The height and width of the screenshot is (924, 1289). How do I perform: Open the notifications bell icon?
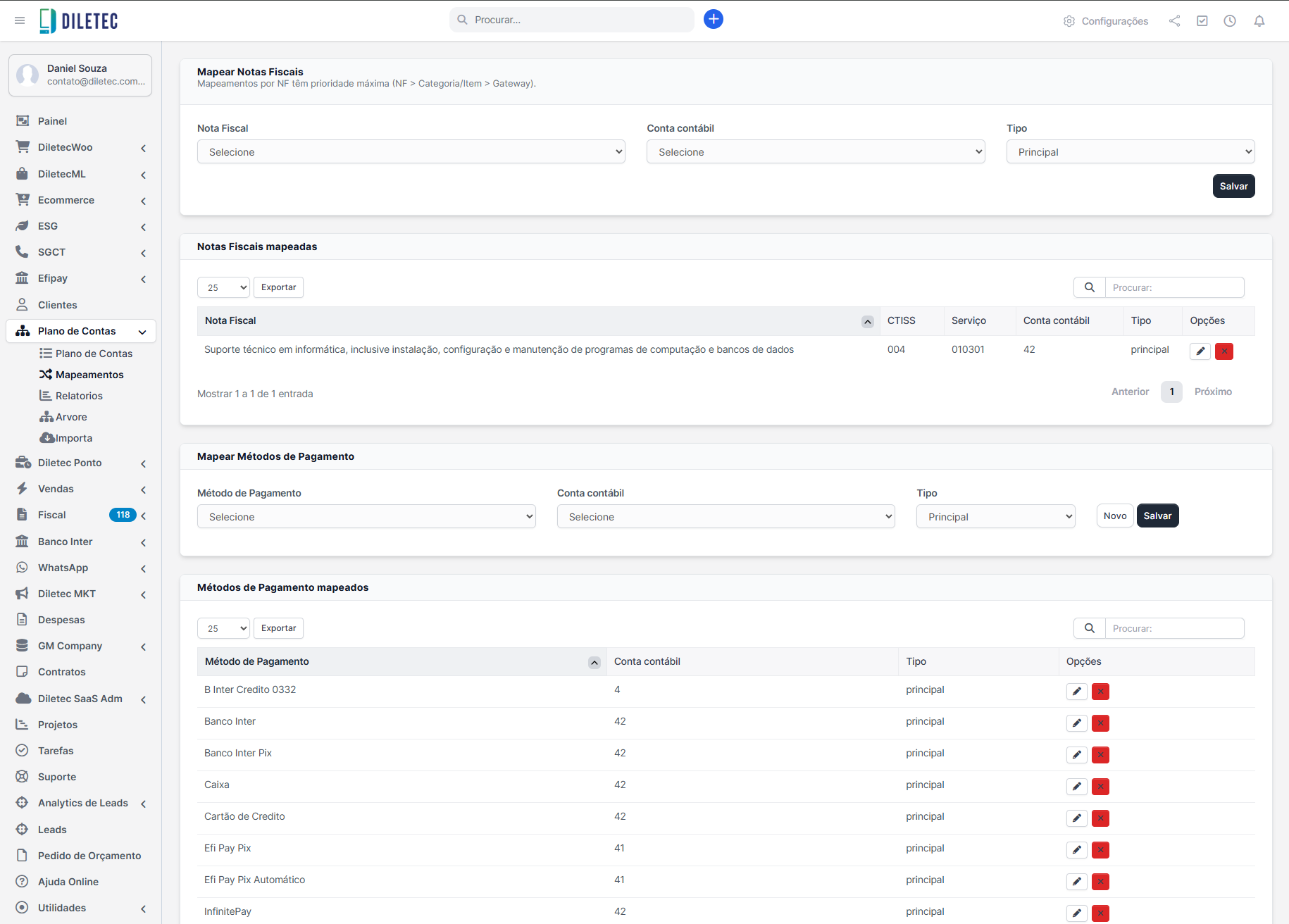[1259, 21]
